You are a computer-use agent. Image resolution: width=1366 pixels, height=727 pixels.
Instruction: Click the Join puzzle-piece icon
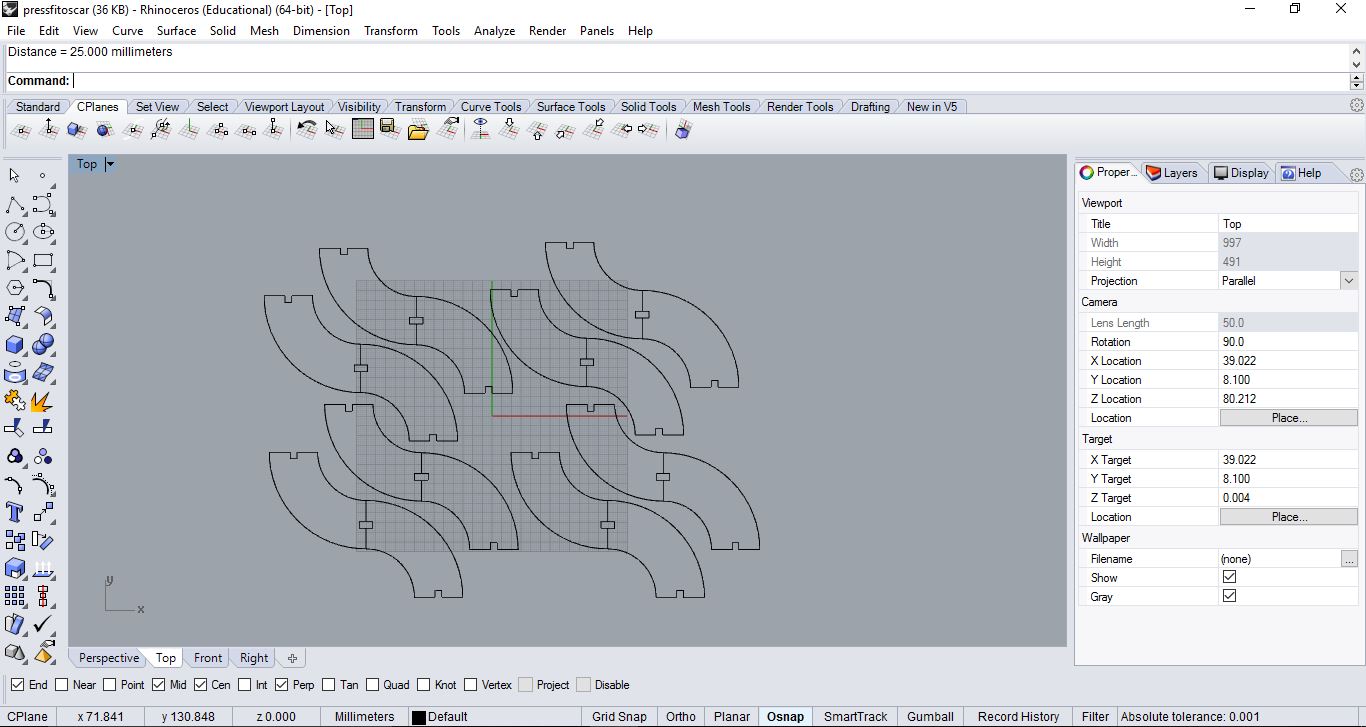point(15,401)
